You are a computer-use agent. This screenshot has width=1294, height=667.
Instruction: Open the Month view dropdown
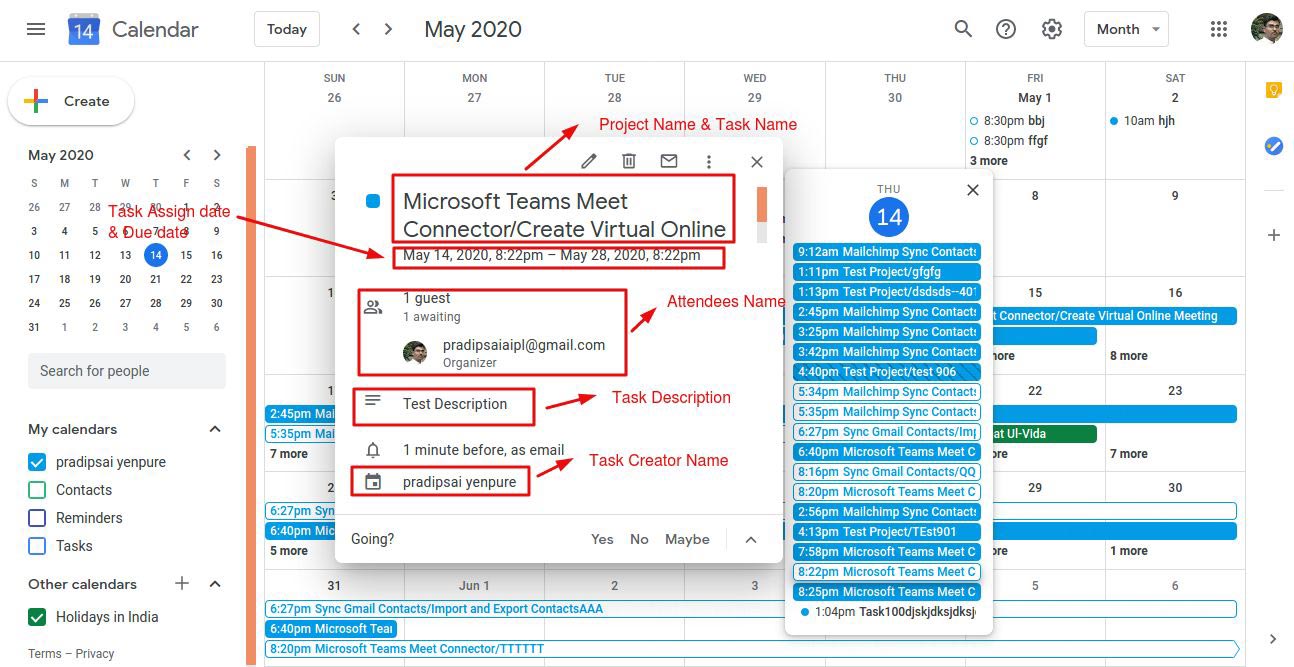1126,29
